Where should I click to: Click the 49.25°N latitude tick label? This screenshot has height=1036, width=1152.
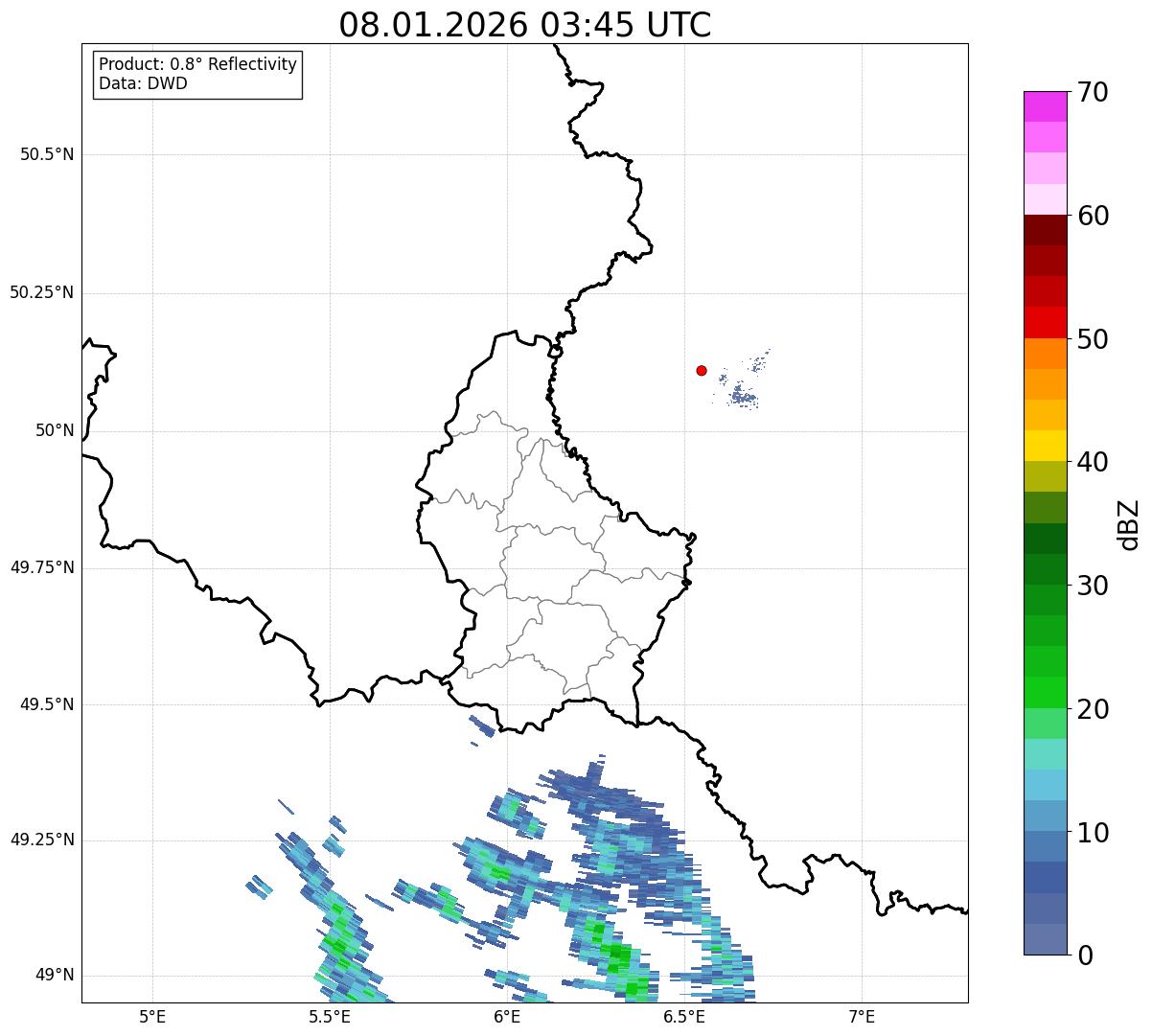pos(42,840)
